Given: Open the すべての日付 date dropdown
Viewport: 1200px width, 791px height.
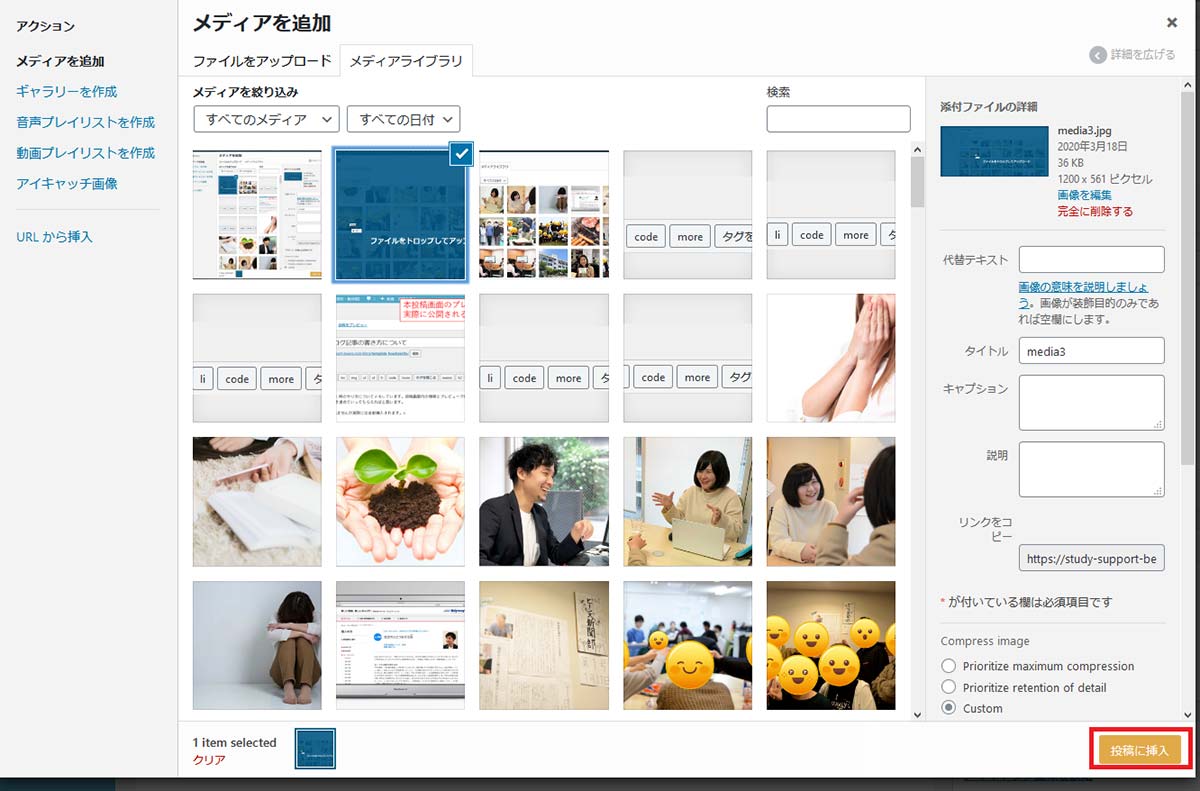Looking at the screenshot, I should (x=403, y=119).
